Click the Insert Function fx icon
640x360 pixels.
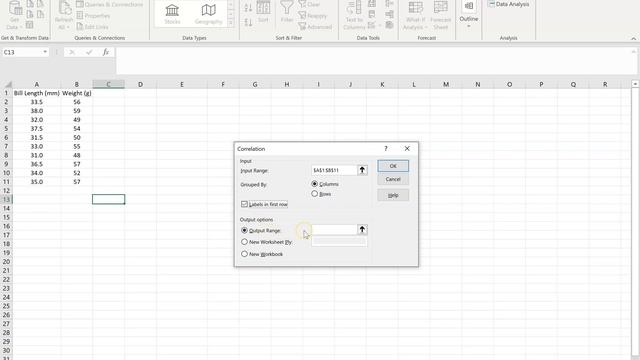click(106, 52)
